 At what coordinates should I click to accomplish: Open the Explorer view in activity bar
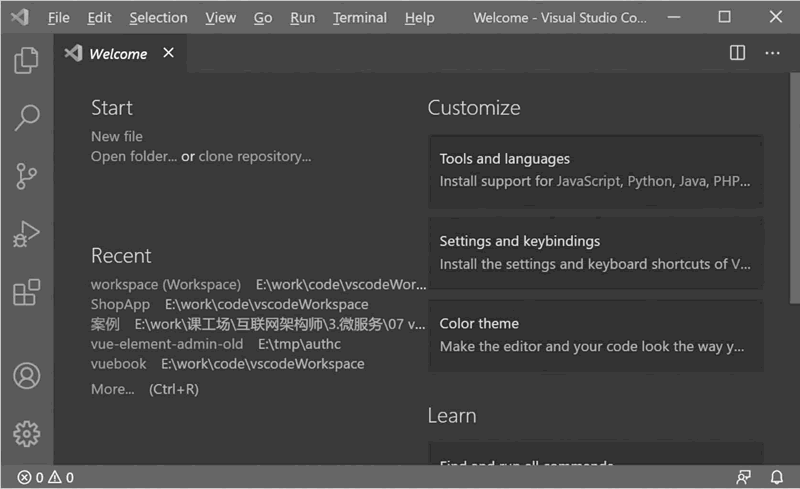coord(27,60)
